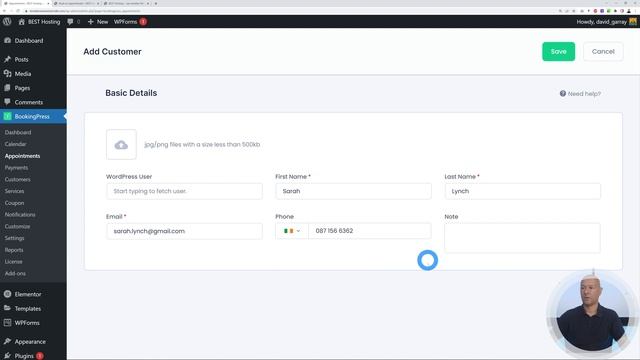640x360 pixels.
Task: Open BookingPress Reports submenu item
Action: pyautogui.click(x=14, y=250)
